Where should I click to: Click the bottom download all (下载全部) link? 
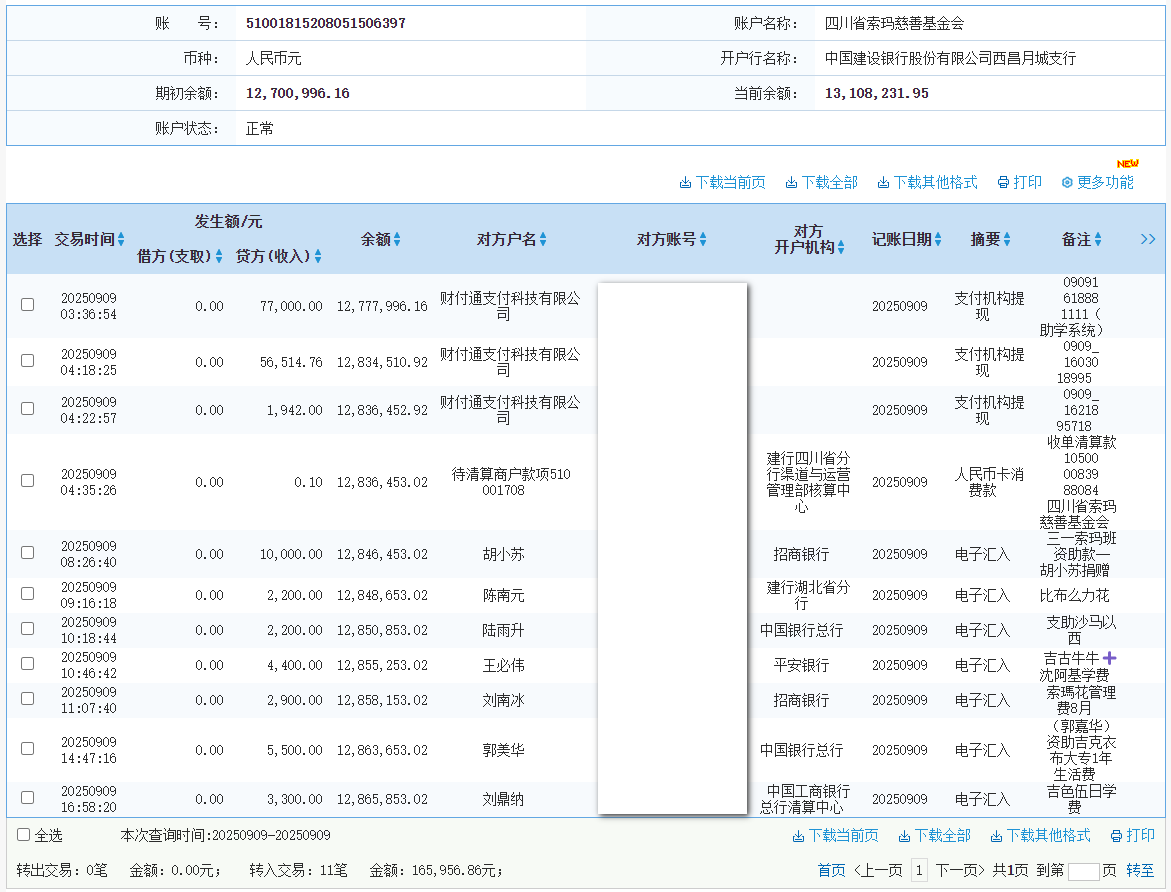(934, 835)
